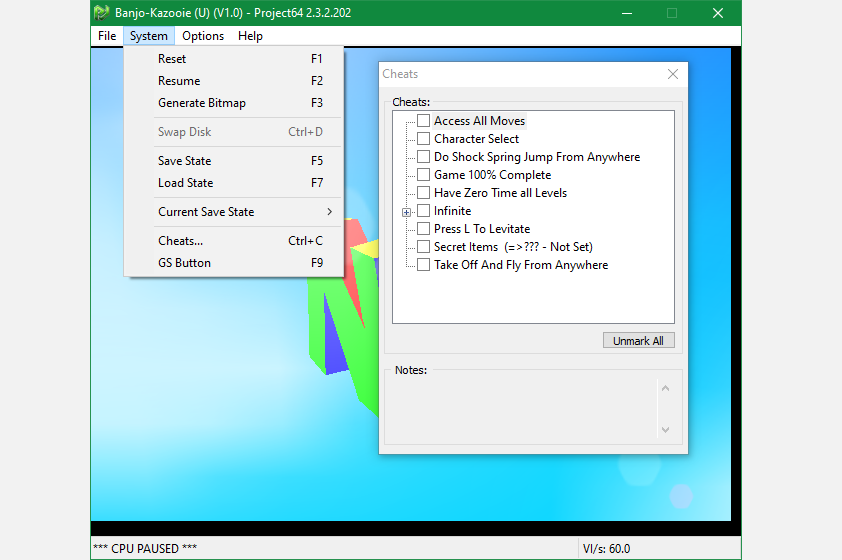Expand the Infinite cheats tree node

[407, 212]
